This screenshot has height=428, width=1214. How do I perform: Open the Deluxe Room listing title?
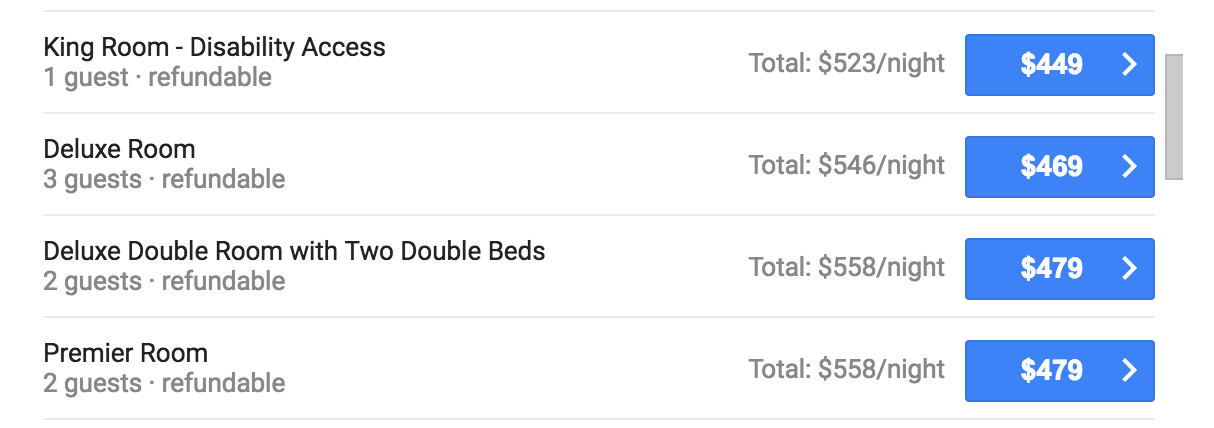pyautogui.click(x=119, y=149)
